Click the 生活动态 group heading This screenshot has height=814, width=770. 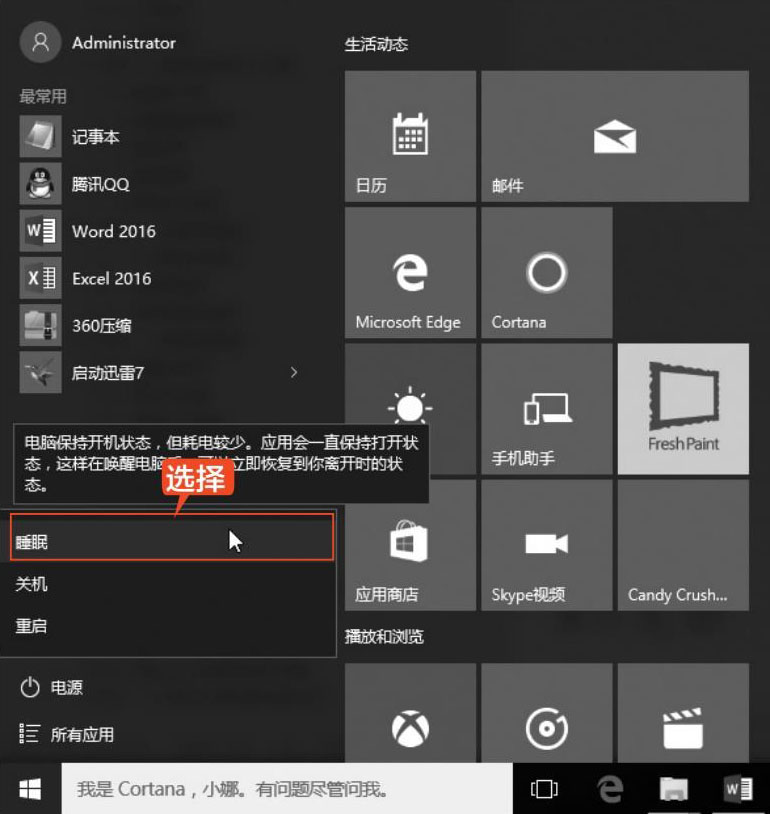point(376,44)
